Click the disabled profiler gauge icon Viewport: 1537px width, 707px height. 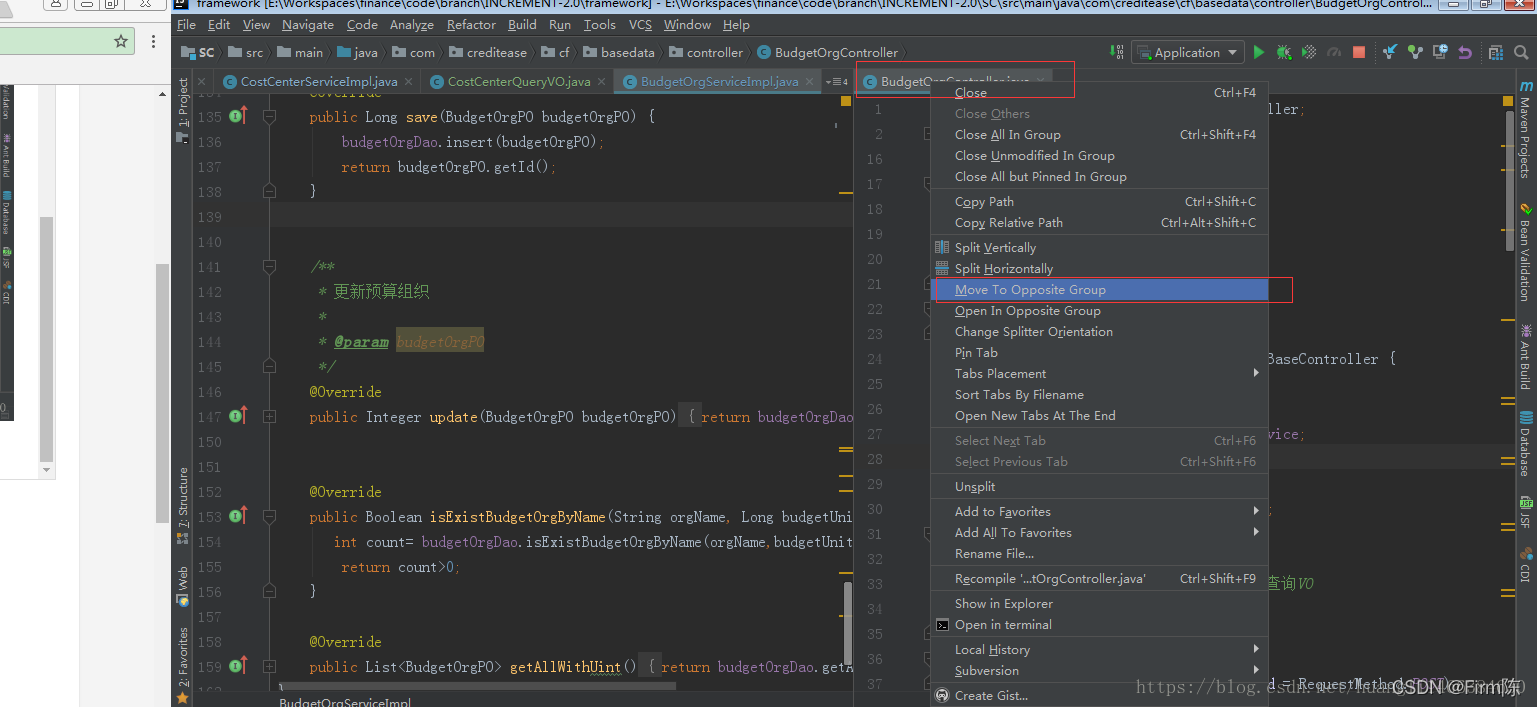click(1334, 52)
